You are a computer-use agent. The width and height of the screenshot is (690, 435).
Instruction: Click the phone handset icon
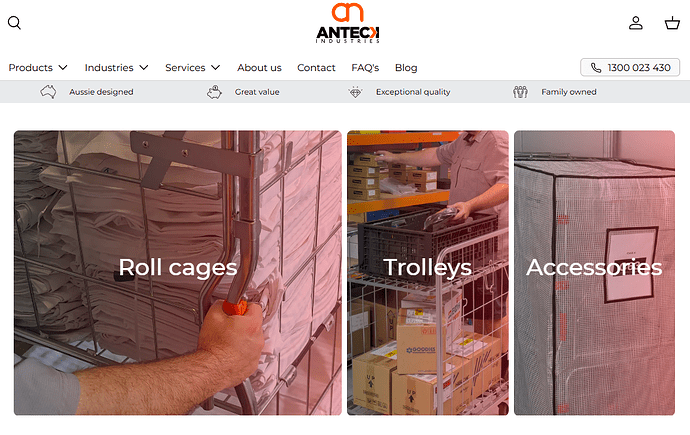(x=596, y=68)
